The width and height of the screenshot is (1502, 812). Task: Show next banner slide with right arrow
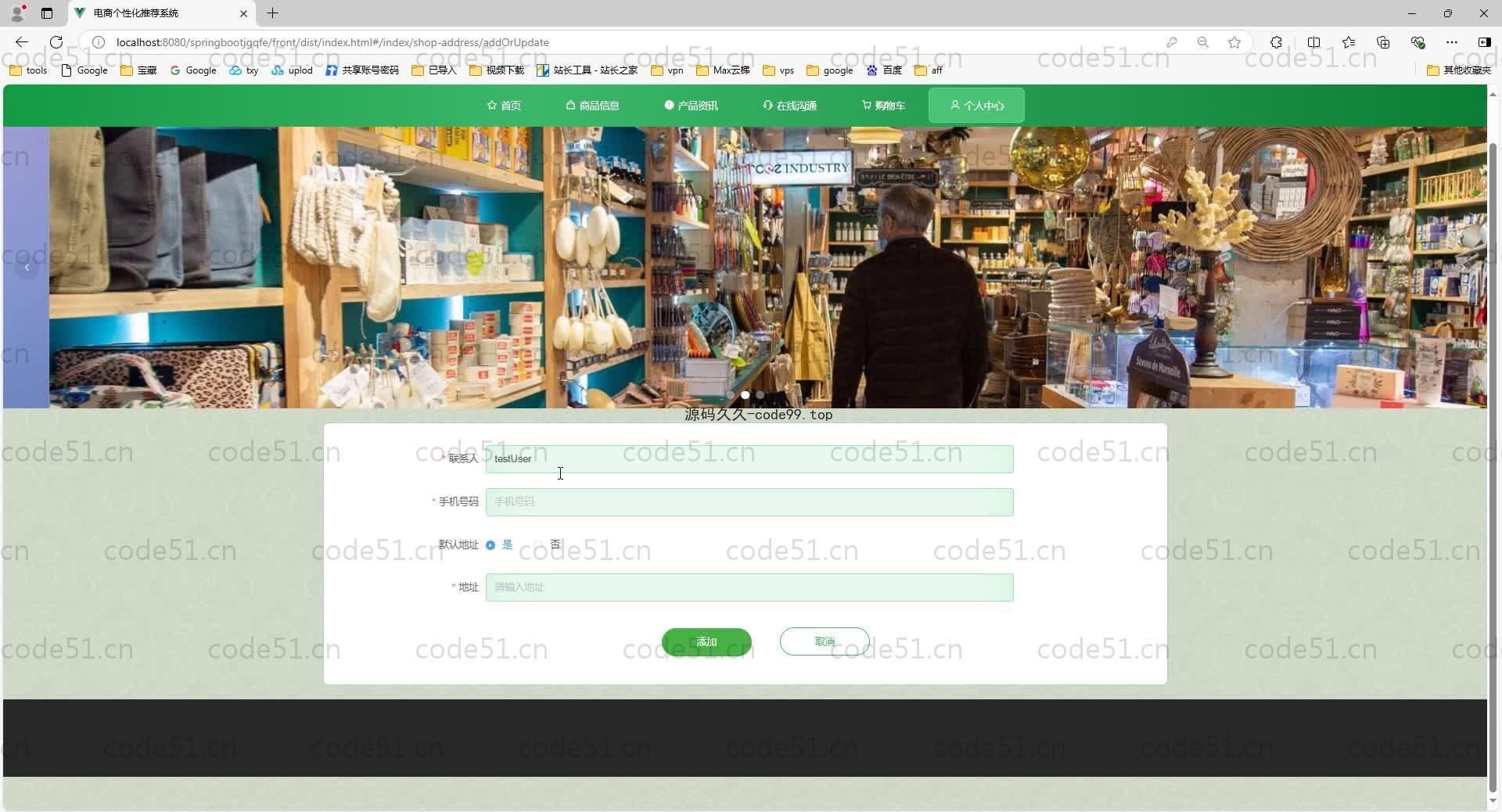[x=1463, y=268]
